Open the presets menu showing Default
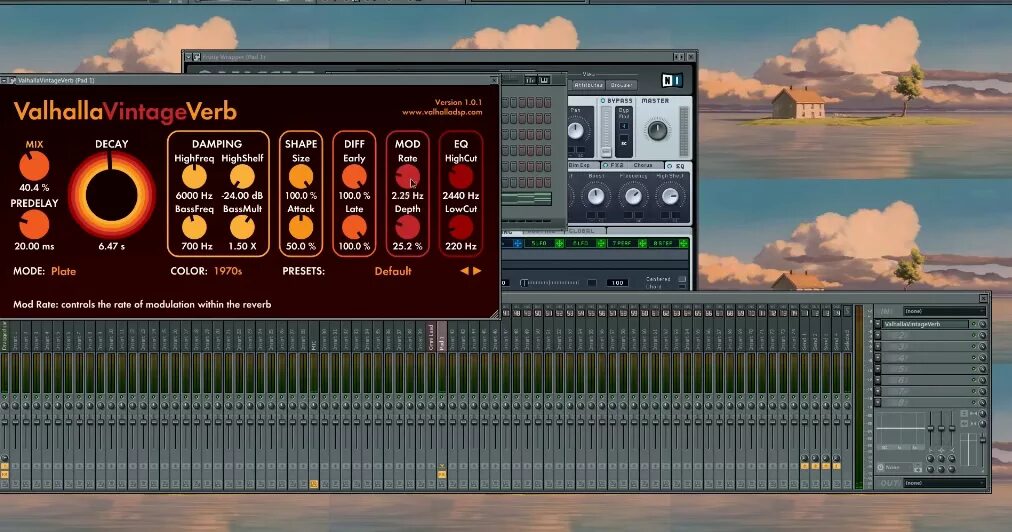The image size is (1012, 532). [392, 271]
